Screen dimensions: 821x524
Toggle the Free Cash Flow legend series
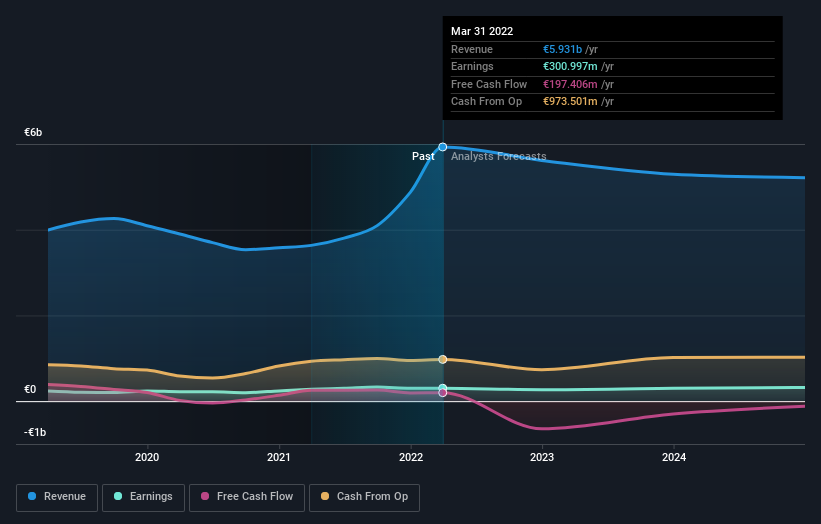tap(247, 497)
